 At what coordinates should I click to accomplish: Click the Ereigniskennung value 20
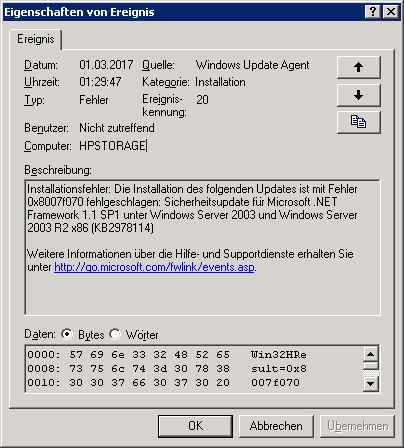[202, 100]
